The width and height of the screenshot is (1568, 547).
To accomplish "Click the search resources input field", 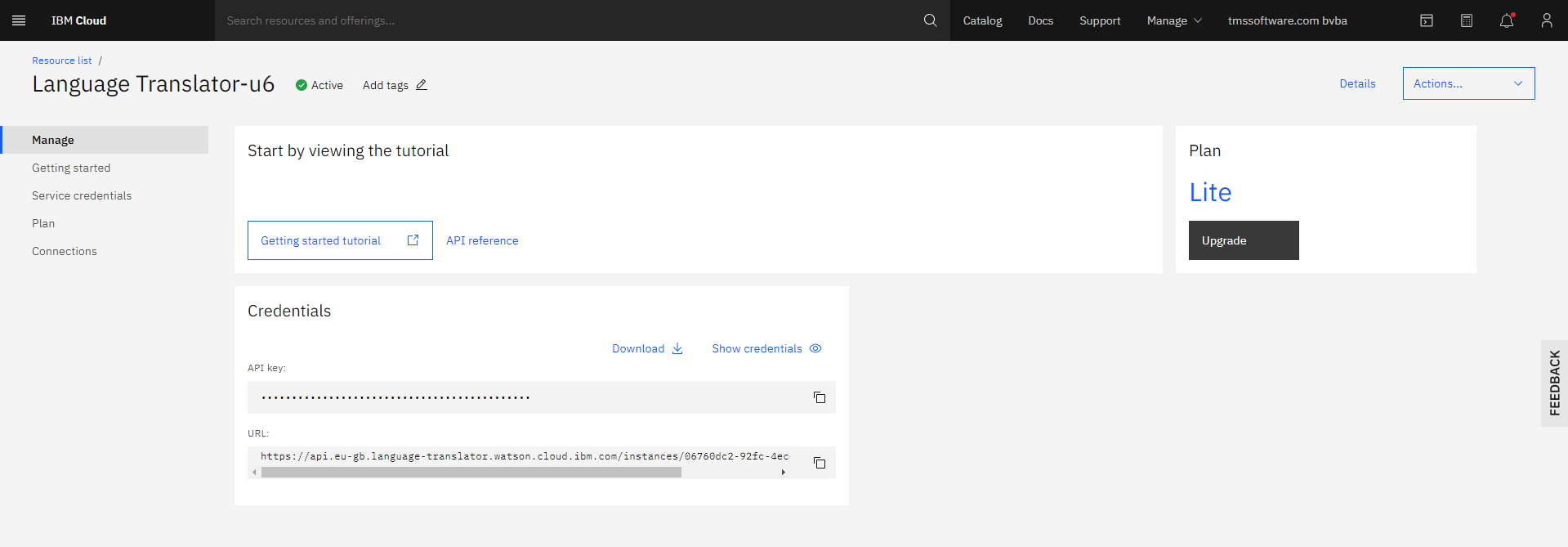I will click(564, 20).
